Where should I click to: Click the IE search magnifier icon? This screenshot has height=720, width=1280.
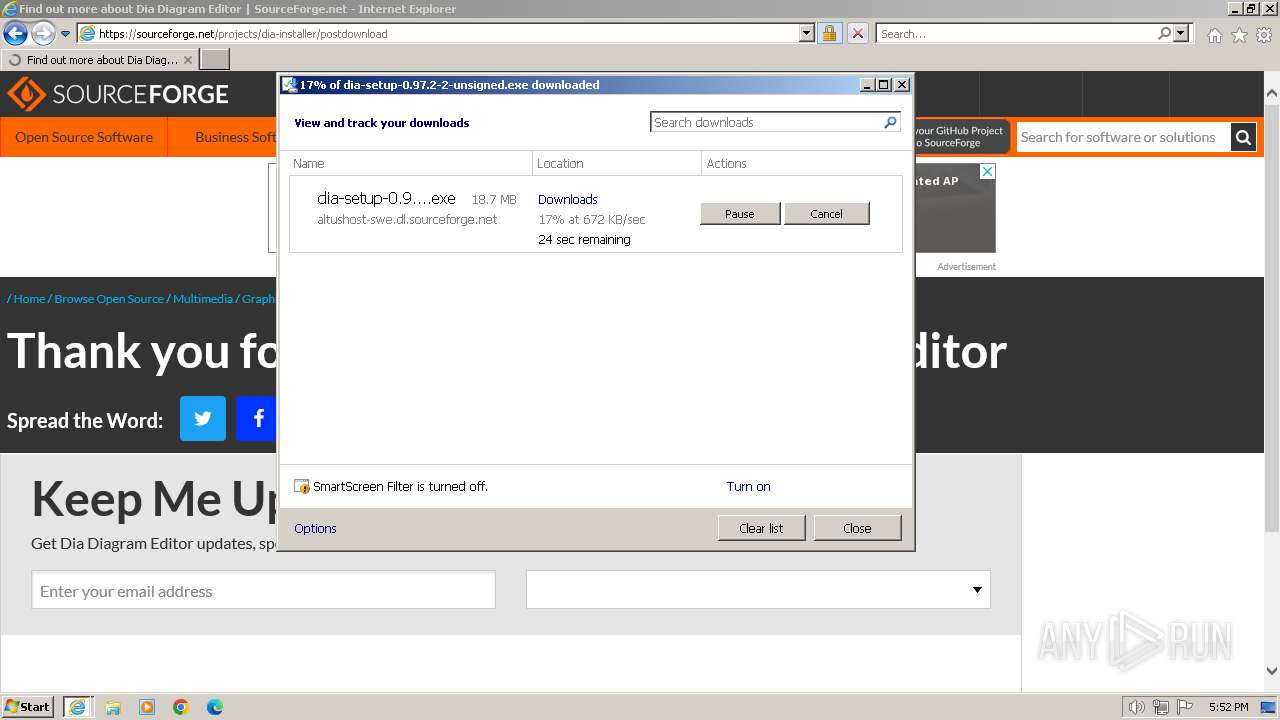coord(1164,33)
